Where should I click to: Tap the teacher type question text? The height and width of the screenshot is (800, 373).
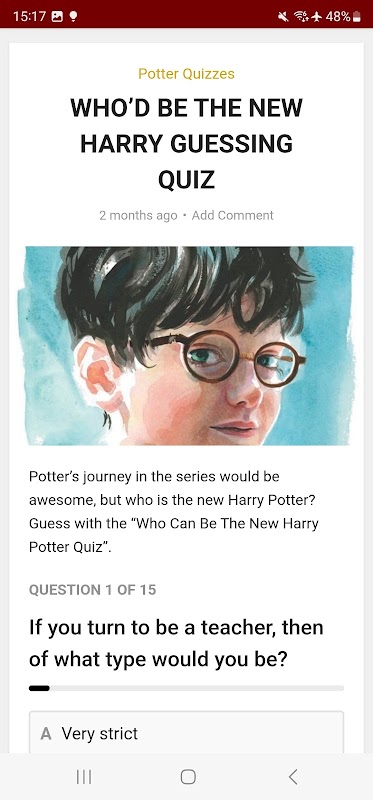pyautogui.click(x=176, y=643)
